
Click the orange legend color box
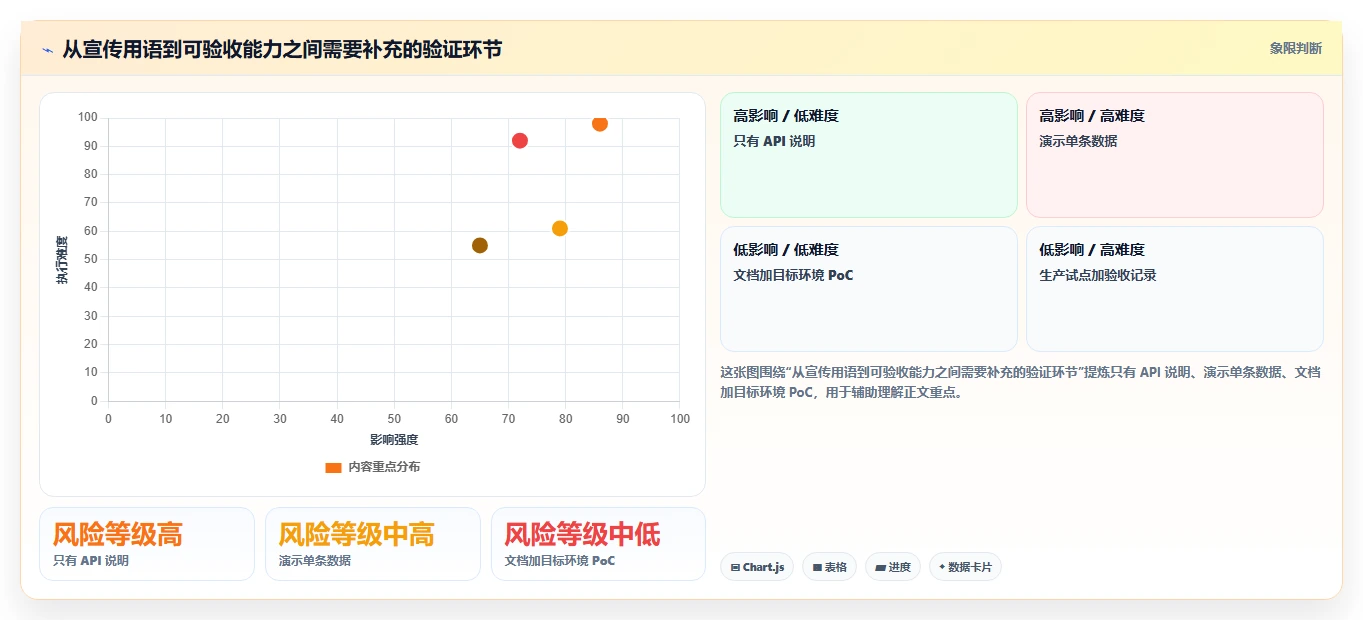click(x=333, y=467)
